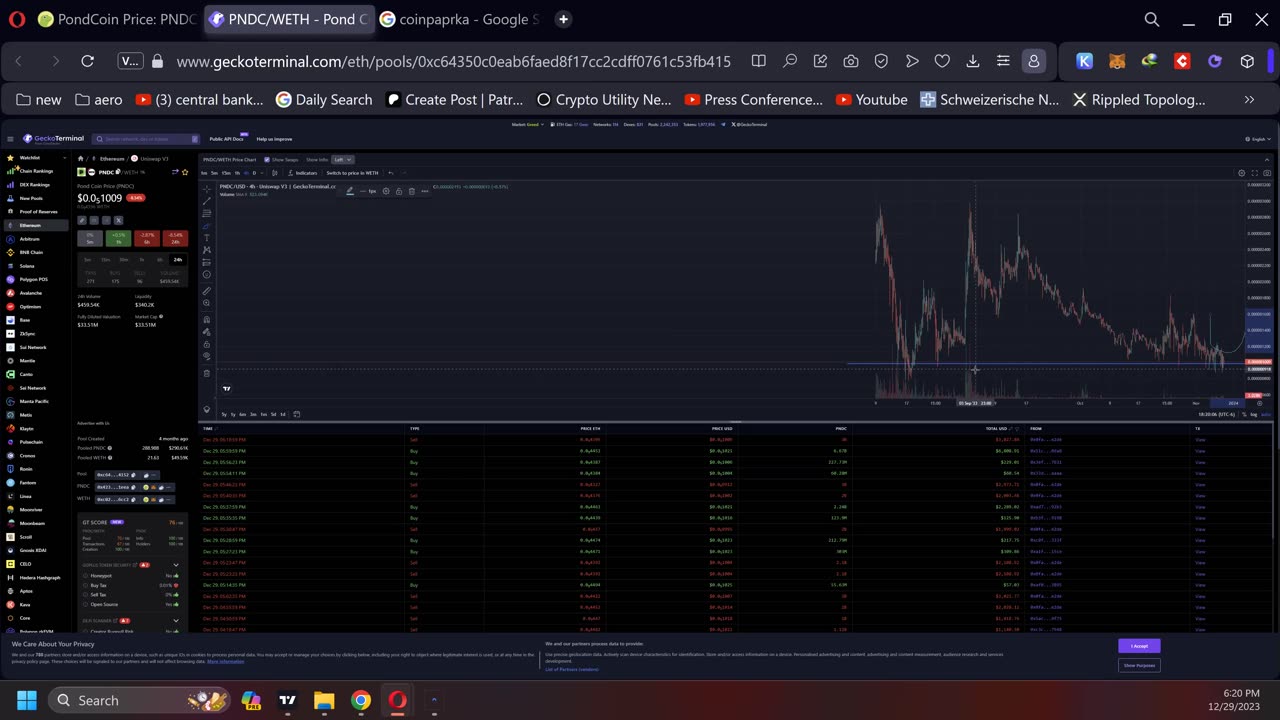Click the I Accept cookie button

pyautogui.click(x=1139, y=646)
